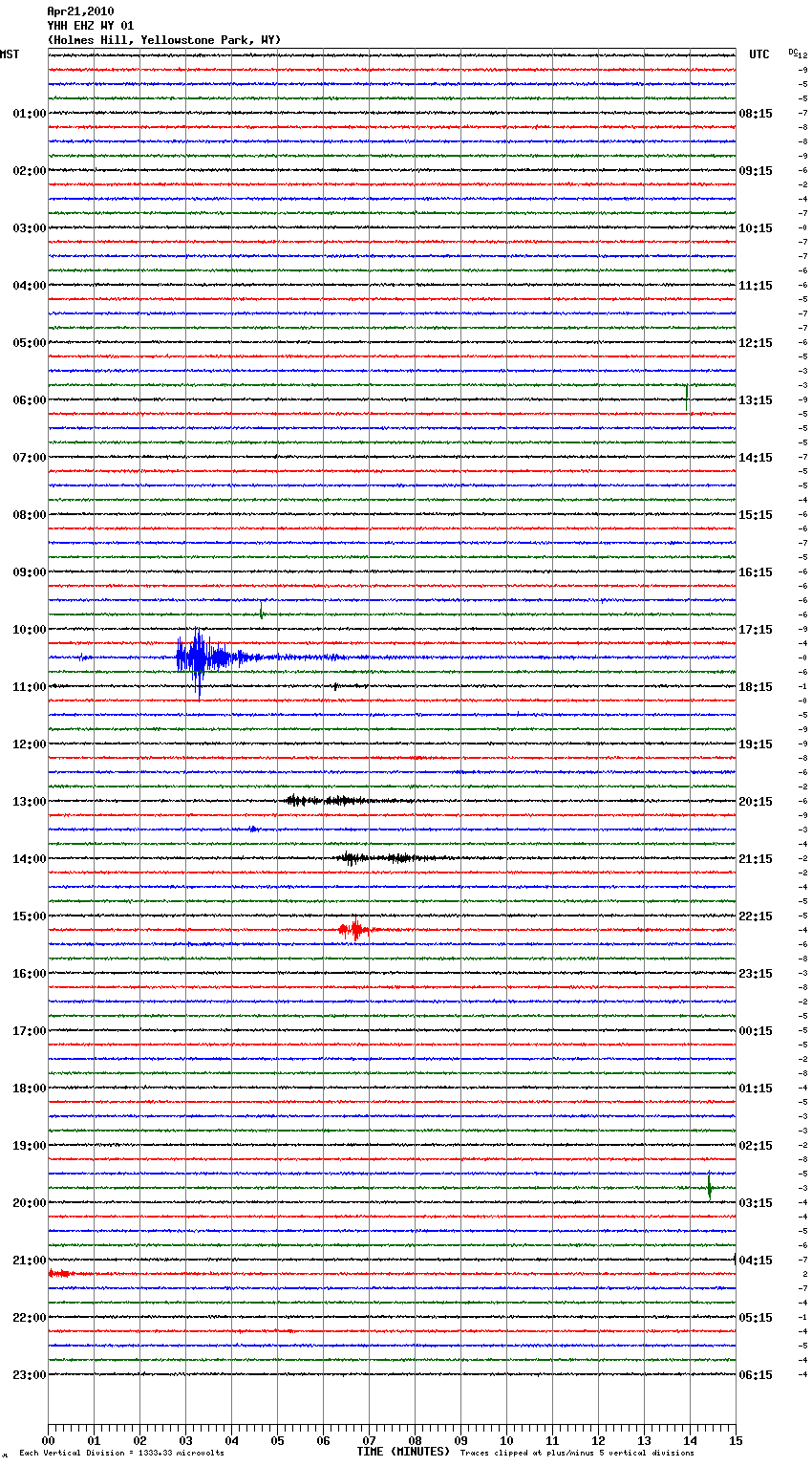Click the Holmes Hill, Yellowstone Park, WY title

coord(164,40)
